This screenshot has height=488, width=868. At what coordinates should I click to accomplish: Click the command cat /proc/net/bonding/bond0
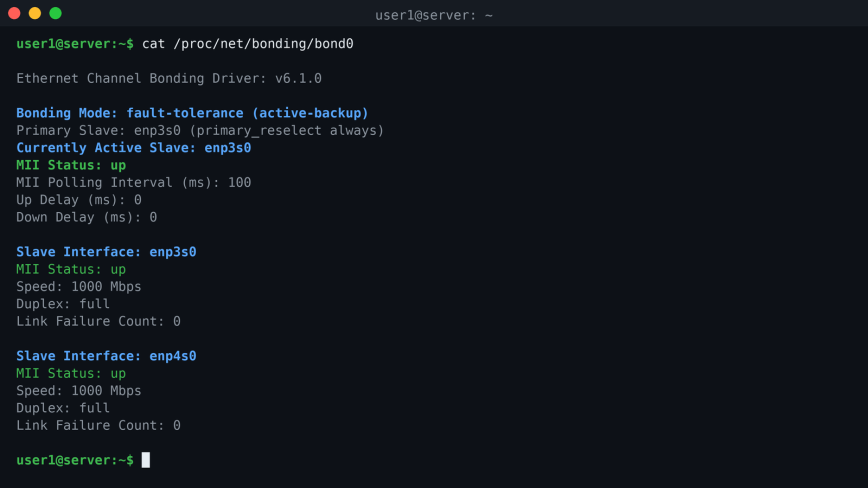(247, 44)
